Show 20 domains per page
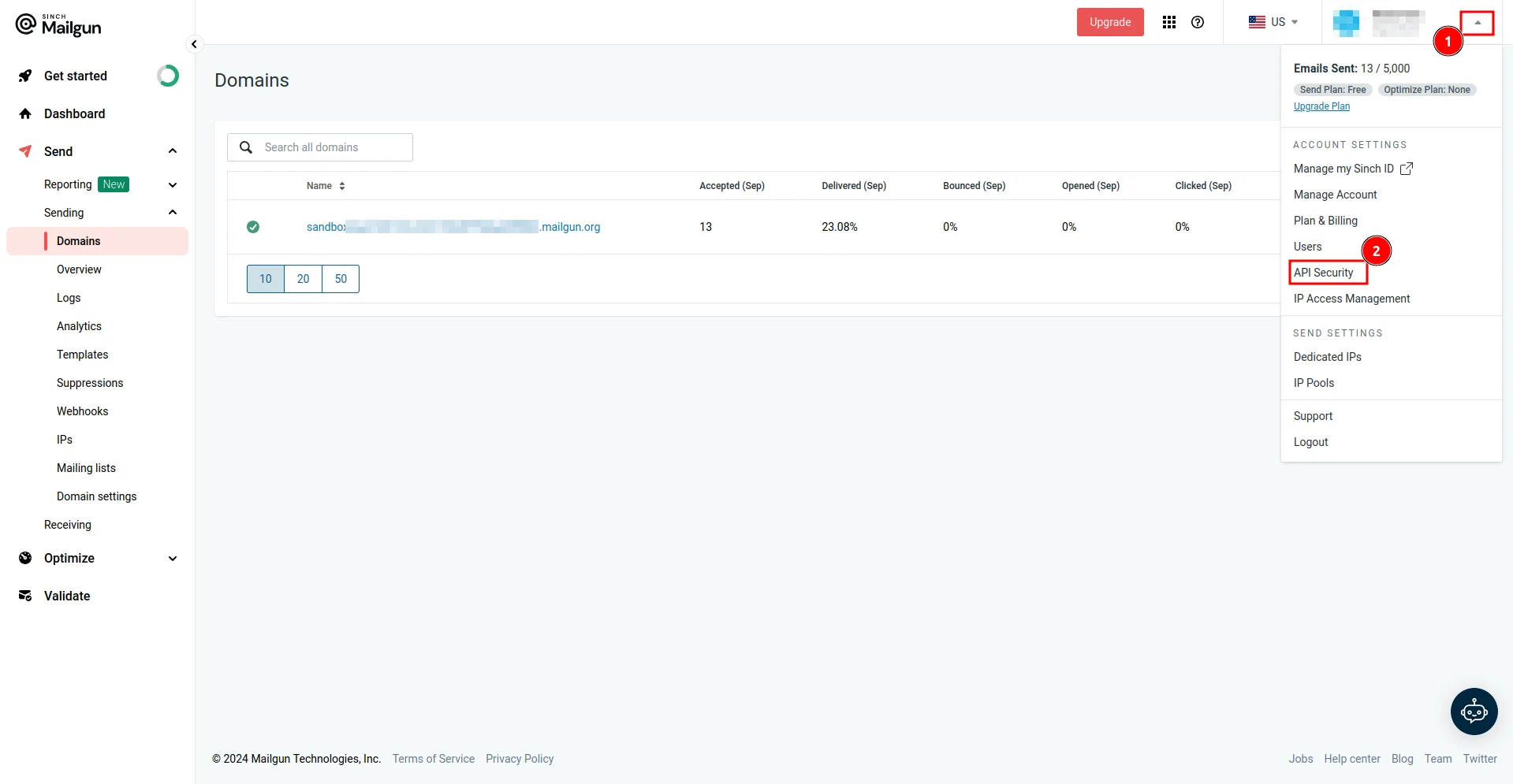Image resolution: width=1513 pixels, height=784 pixels. (x=304, y=279)
